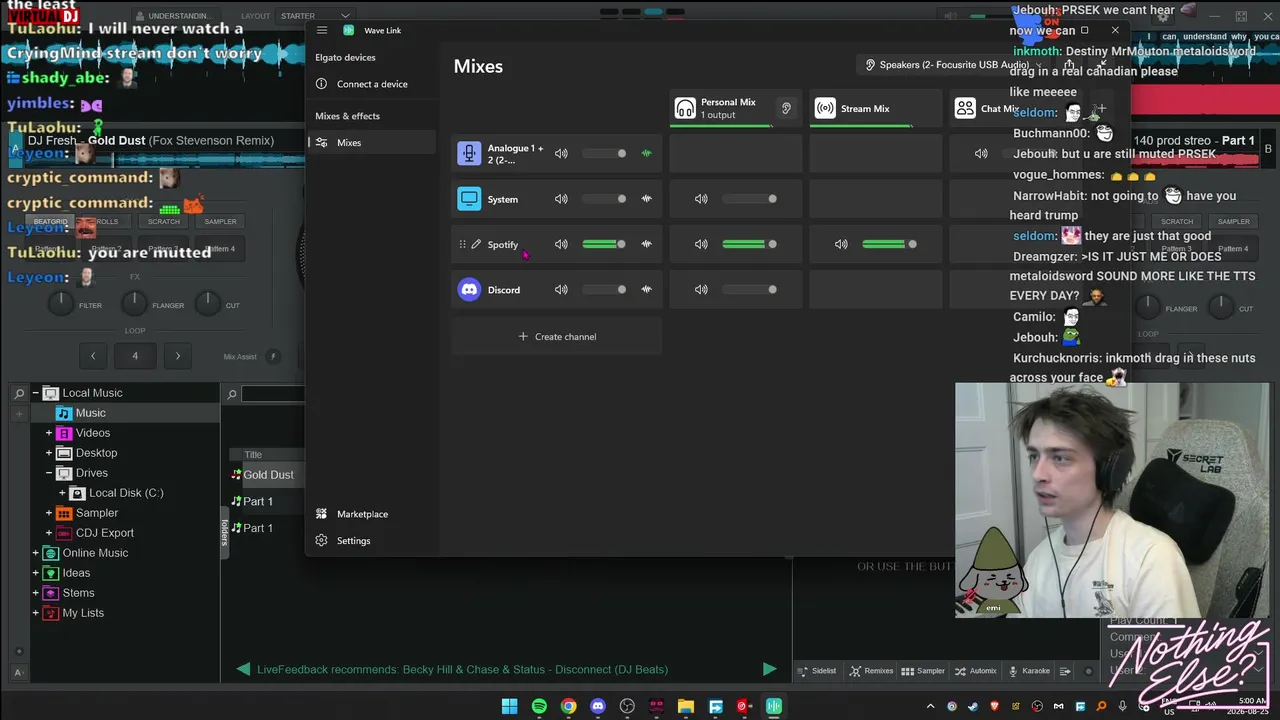Open the Windows Start menu

[509, 706]
